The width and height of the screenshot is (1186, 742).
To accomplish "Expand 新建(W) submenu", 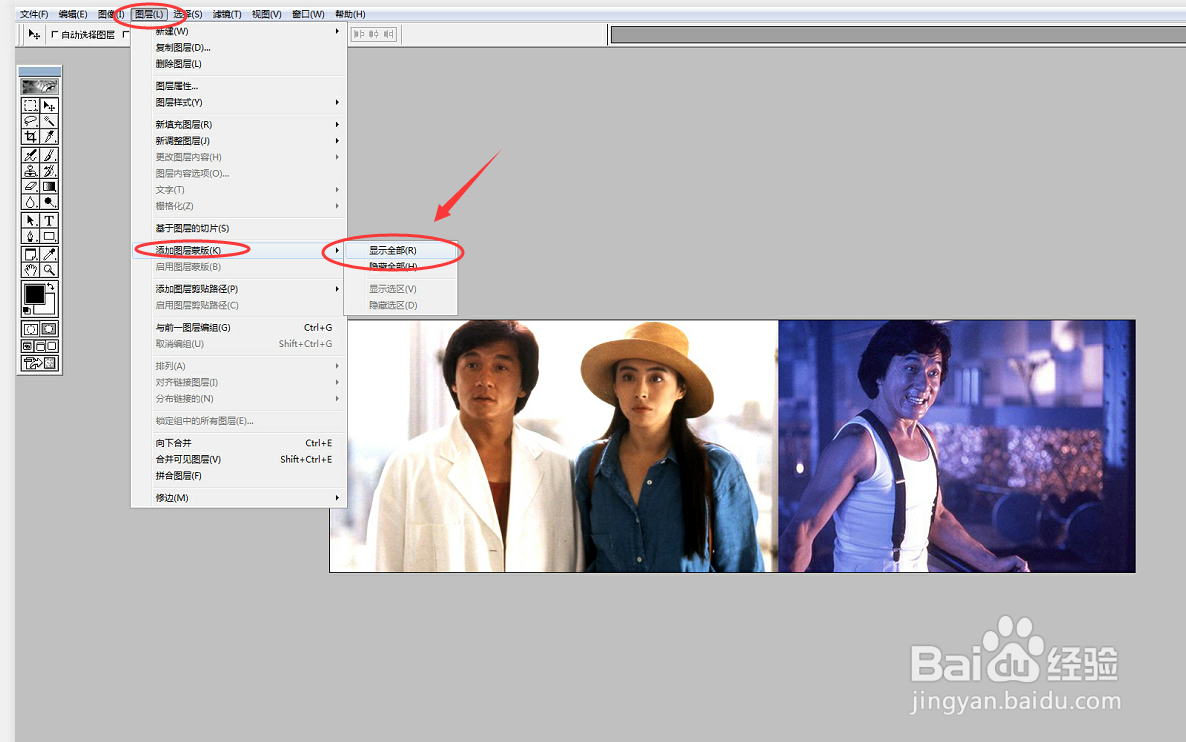I will 239,31.
